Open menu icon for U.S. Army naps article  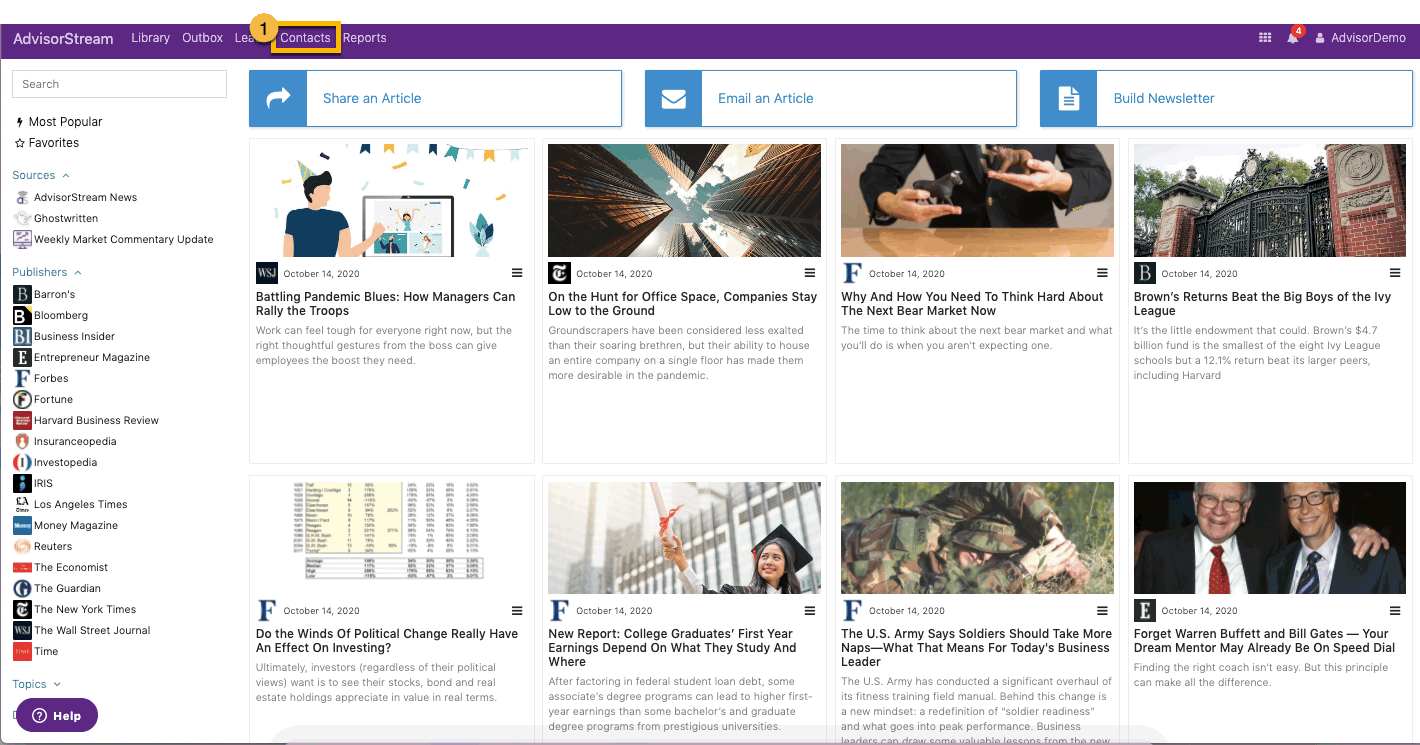[x=1102, y=610]
